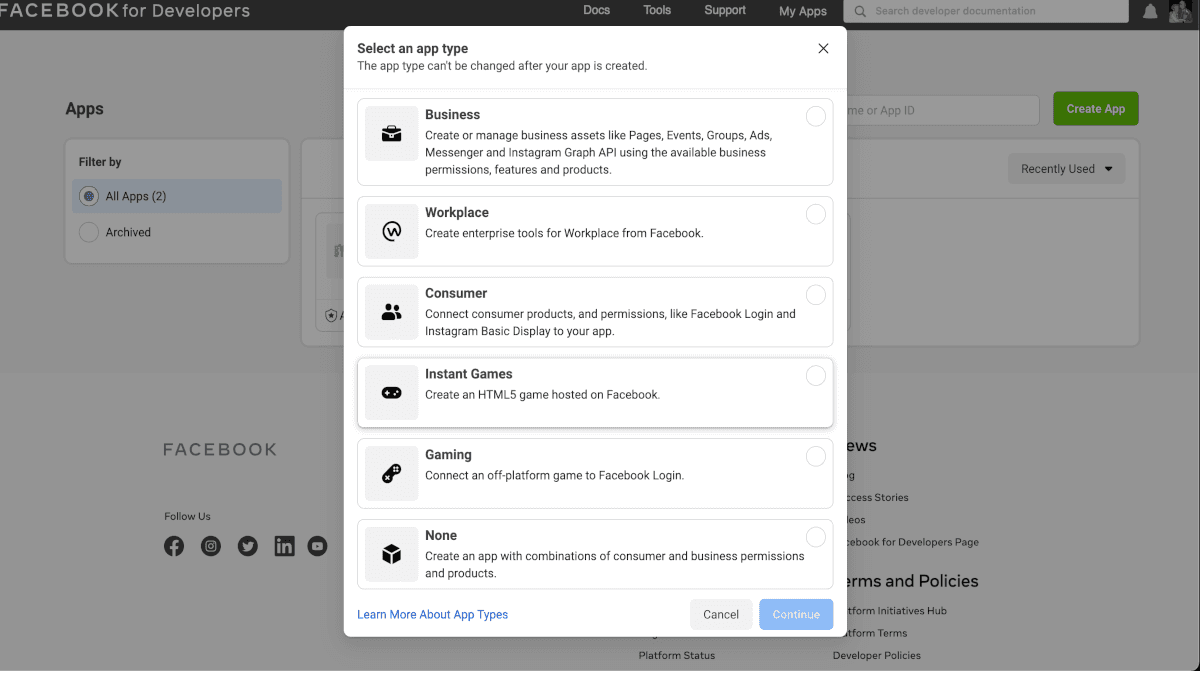Open the Tools menu
This screenshot has height=675, width=1200.
pyautogui.click(x=657, y=10)
